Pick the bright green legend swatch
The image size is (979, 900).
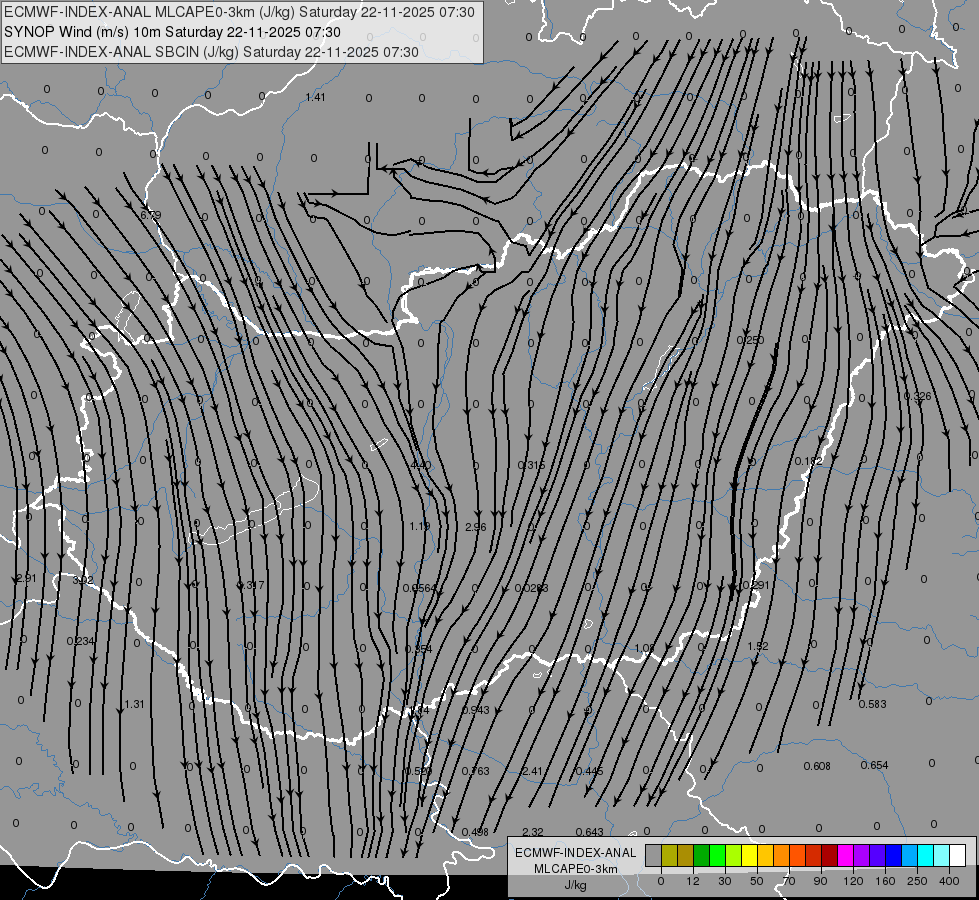click(x=717, y=855)
